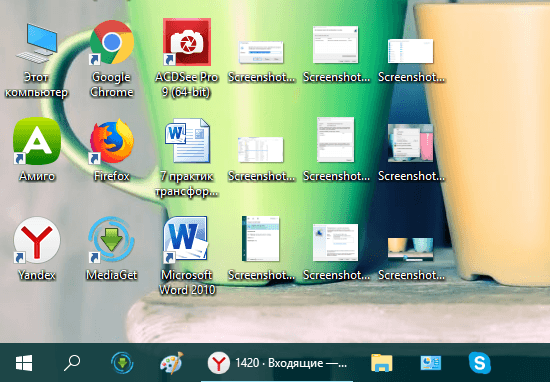Open Skype from the taskbar
550x382 pixels.
pos(479,363)
